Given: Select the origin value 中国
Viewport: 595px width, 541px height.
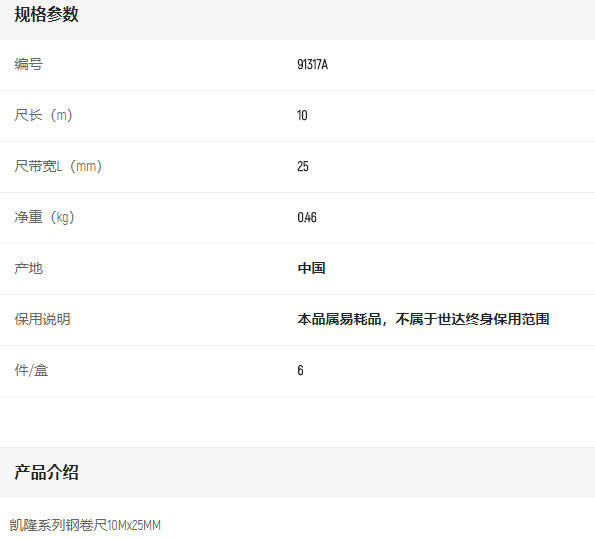Looking at the screenshot, I should click(x=311, y=268).
